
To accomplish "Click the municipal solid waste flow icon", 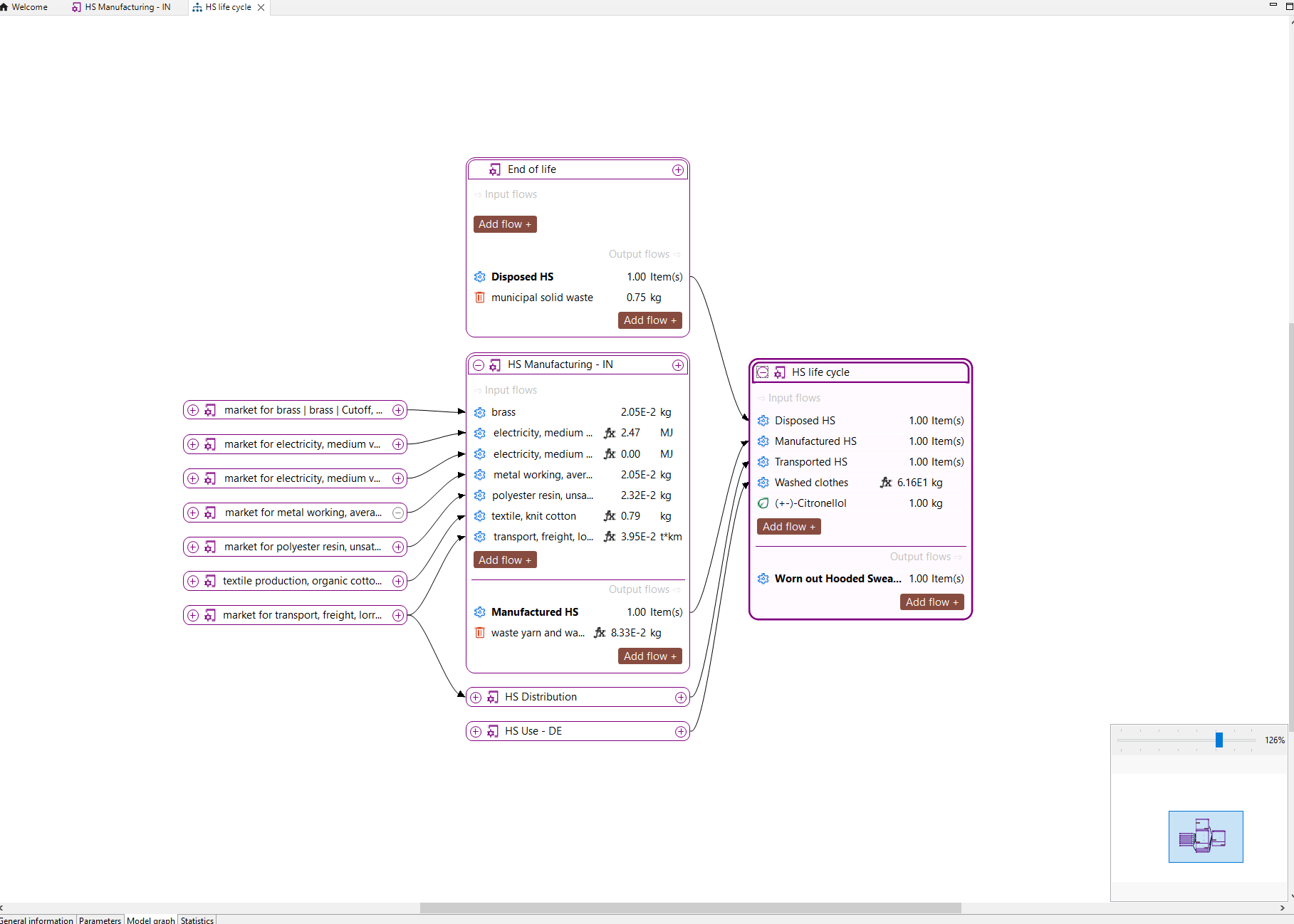I will point(480,298).
